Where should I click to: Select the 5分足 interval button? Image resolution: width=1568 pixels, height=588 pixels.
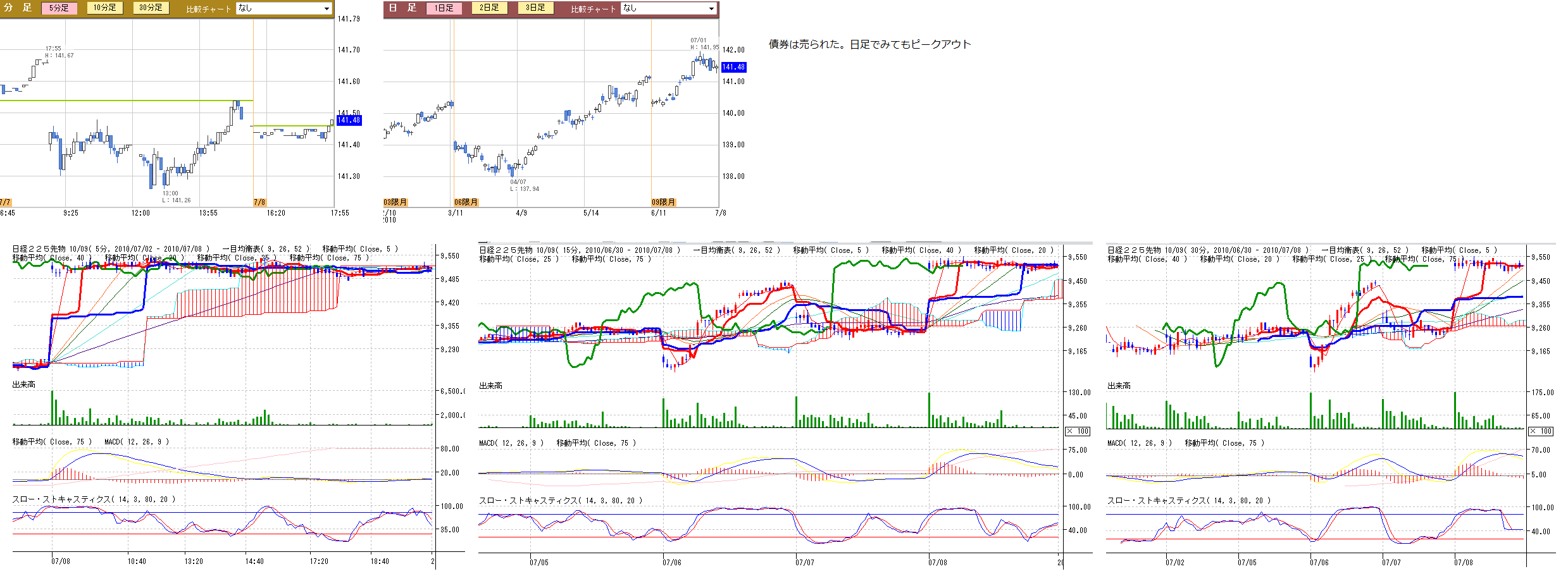[x=59, y=8]
